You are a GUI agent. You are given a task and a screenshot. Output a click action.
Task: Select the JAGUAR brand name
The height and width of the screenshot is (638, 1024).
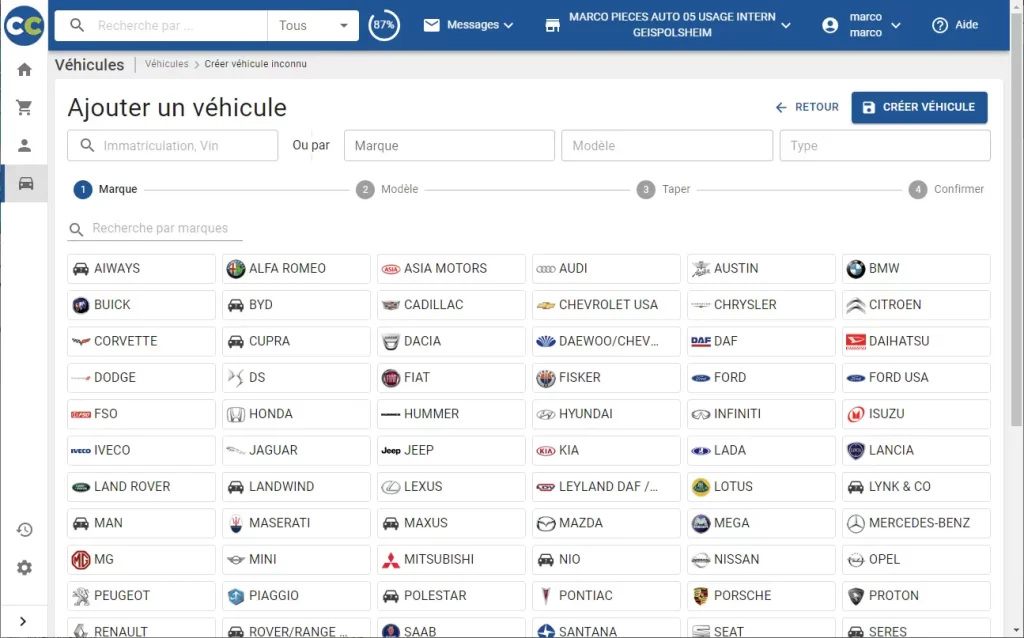pyautogui.click(x=273, y=451)
